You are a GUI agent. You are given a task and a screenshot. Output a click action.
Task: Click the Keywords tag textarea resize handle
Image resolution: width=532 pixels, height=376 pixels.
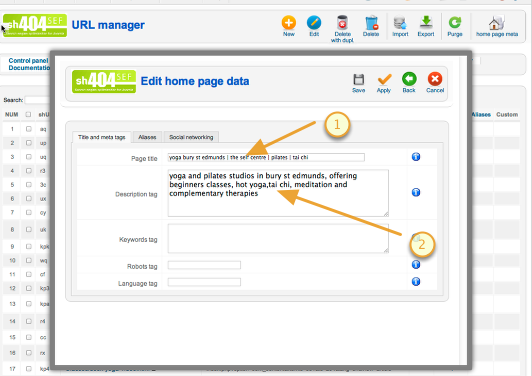(x=386, y=250)
